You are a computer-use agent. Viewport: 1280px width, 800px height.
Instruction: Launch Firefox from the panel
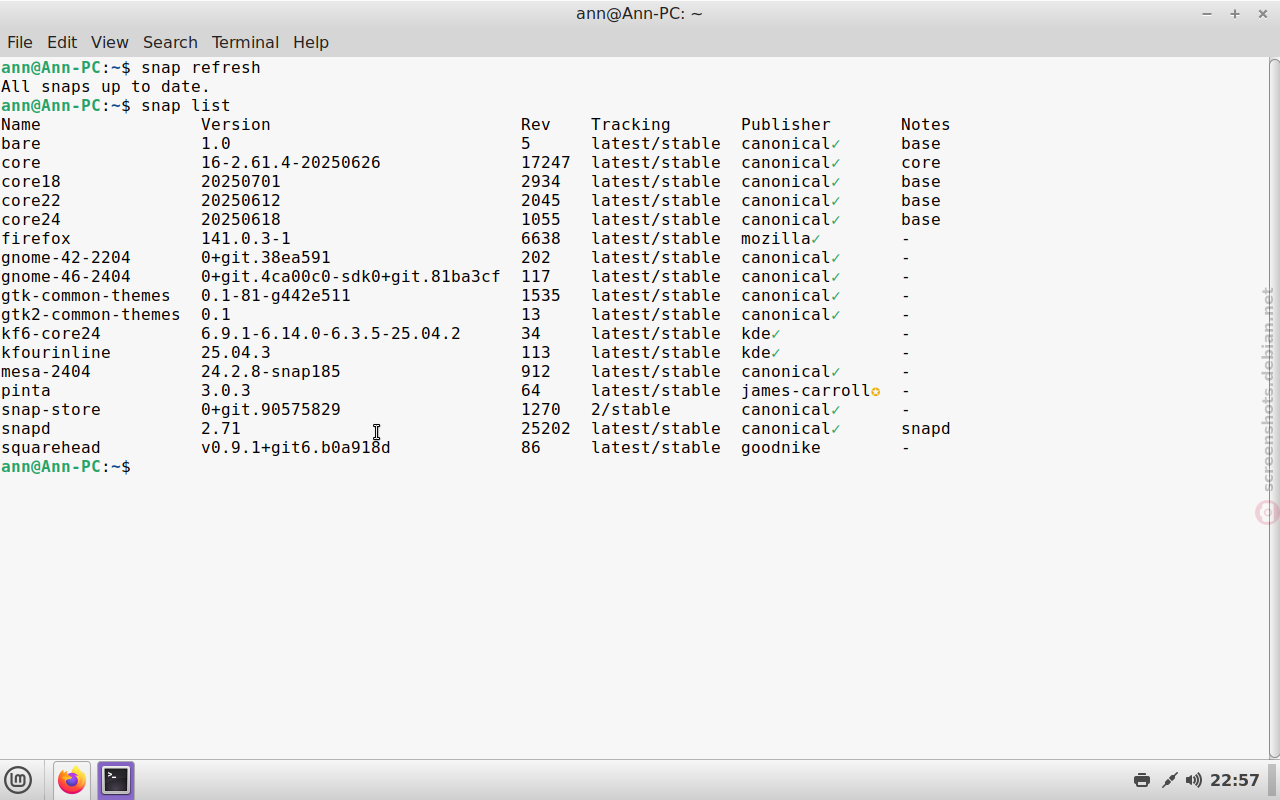72,780
